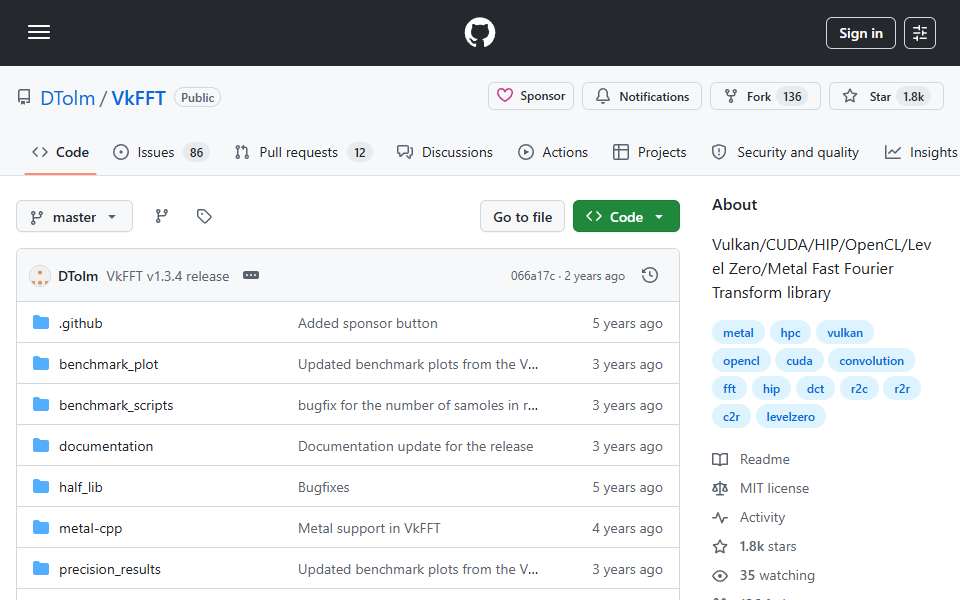This screenshot has width=960, height=600.
Task: Open Security and quality tab
Action: (786, 152)
